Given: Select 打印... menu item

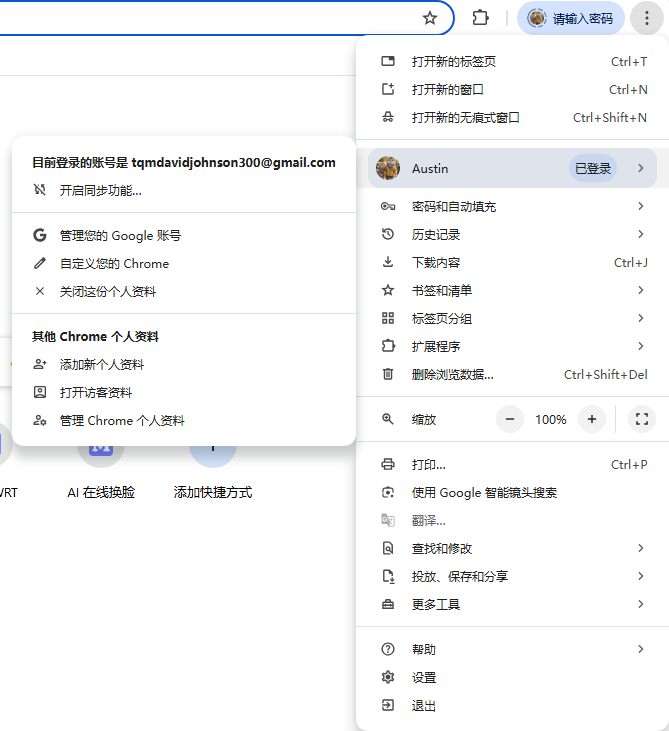Looking at the screenshot, I should 513,465.
